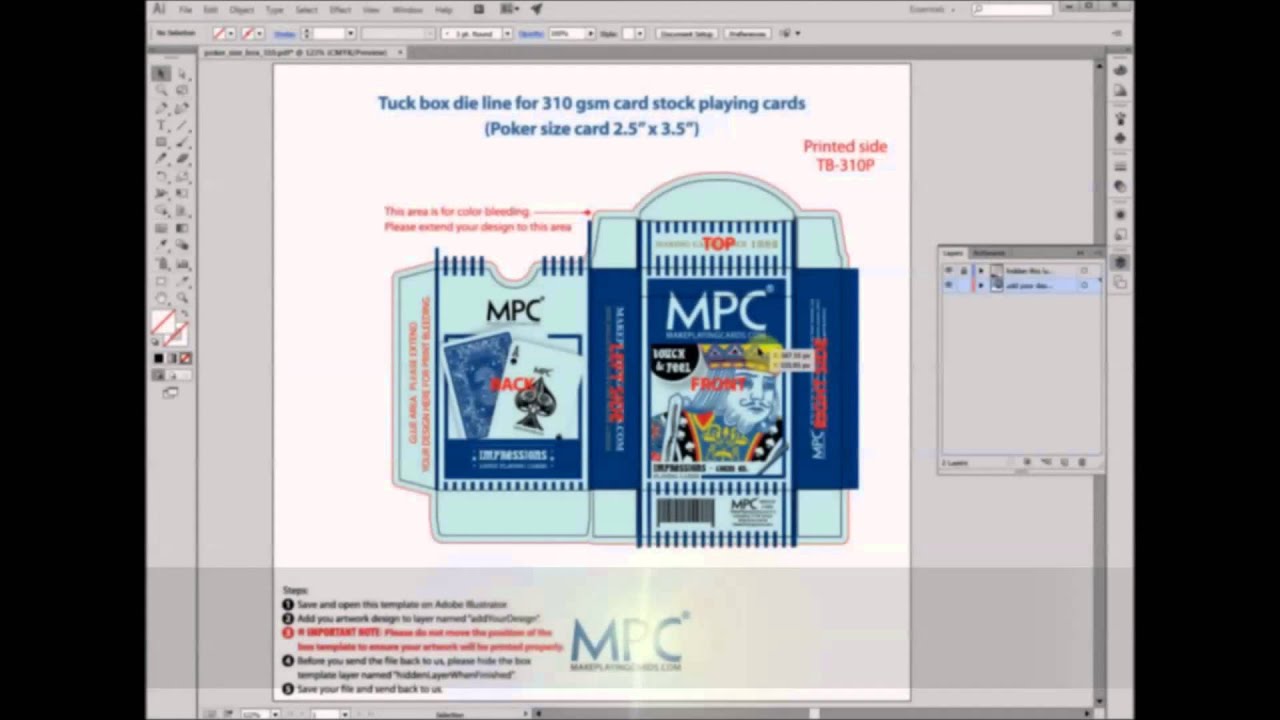The height and width of the screenshot is (720, 1280).
Task: Choose the Symbol Sprayer tool
Action: coord(161,262)
